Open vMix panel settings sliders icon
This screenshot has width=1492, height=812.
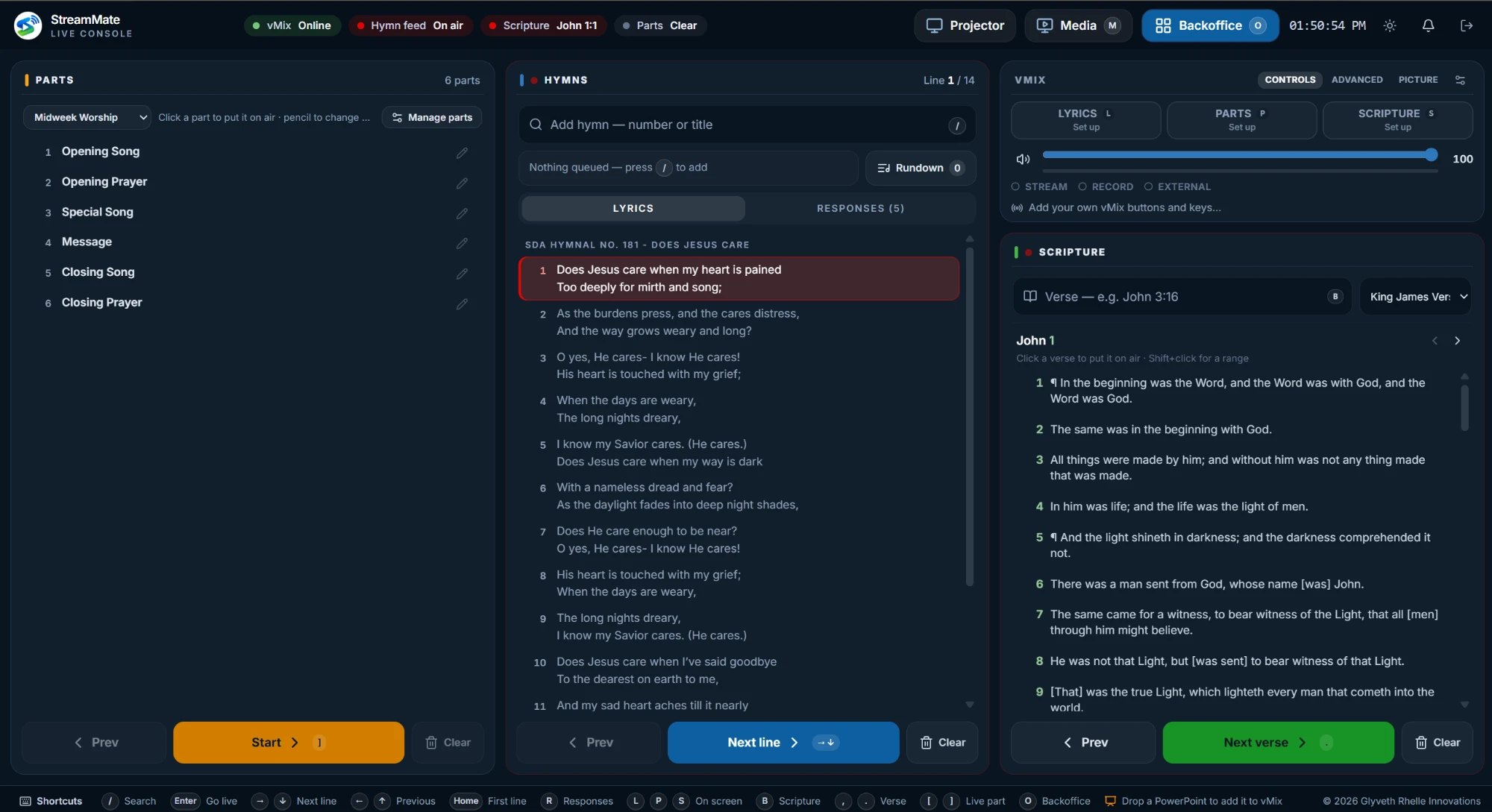[x=1460, y=80]
